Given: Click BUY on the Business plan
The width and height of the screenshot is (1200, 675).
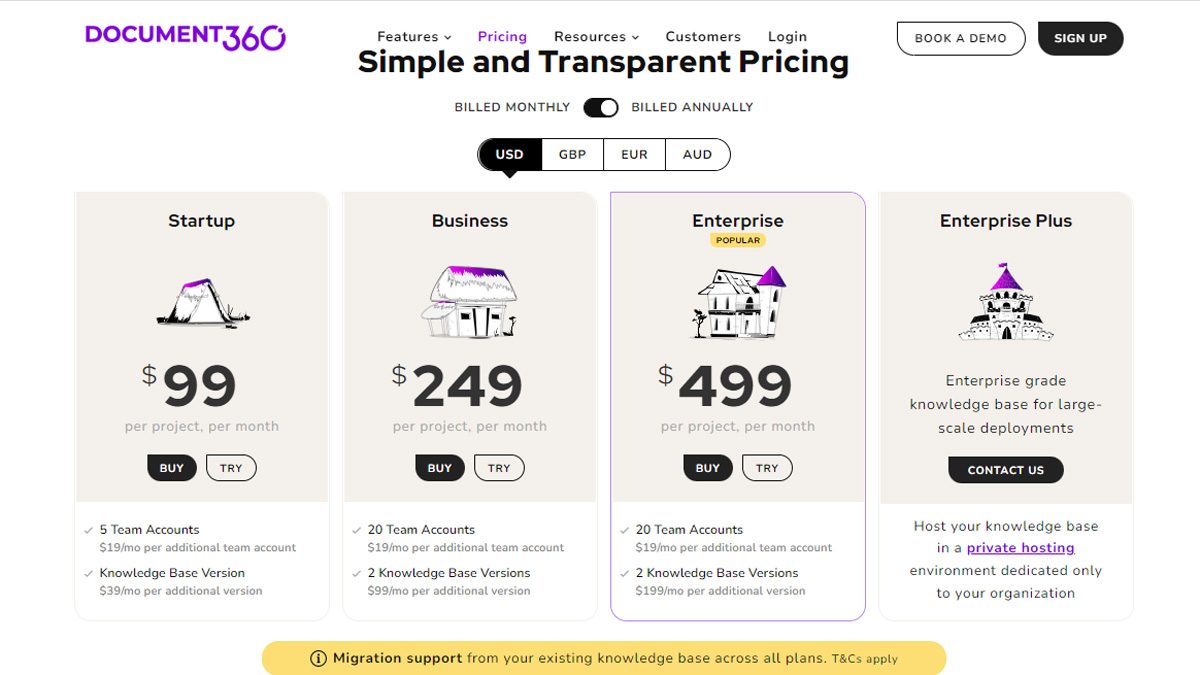Looking at the screenshot, I should [x=439, y=467].
